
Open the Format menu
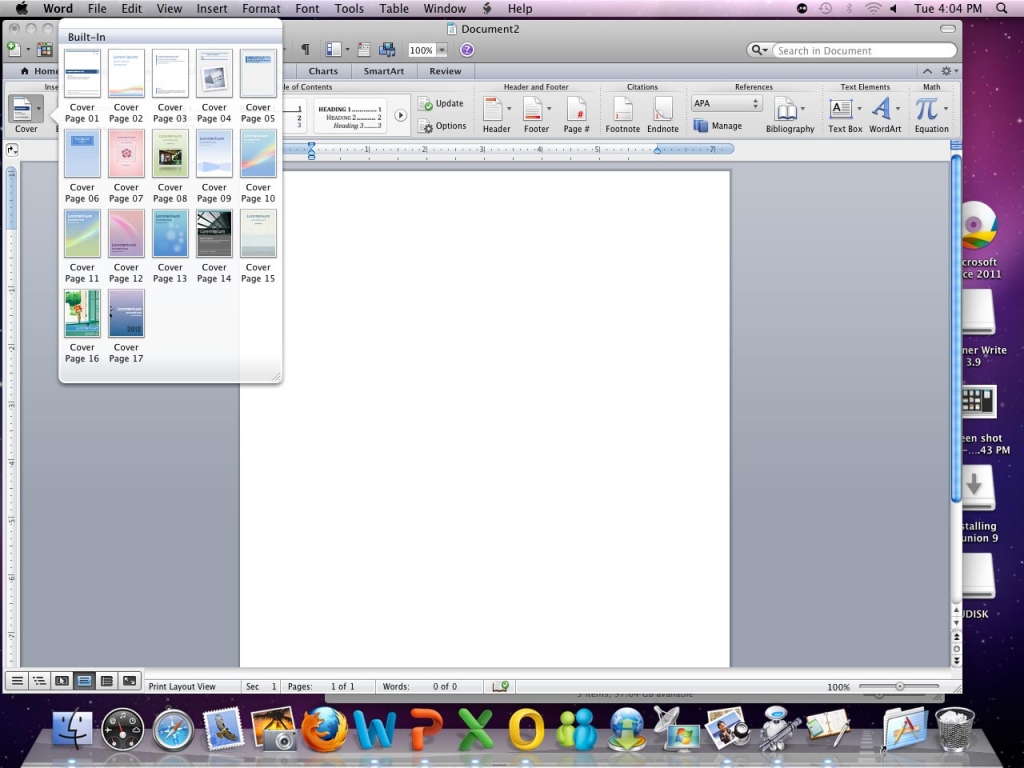pos(261,8)
